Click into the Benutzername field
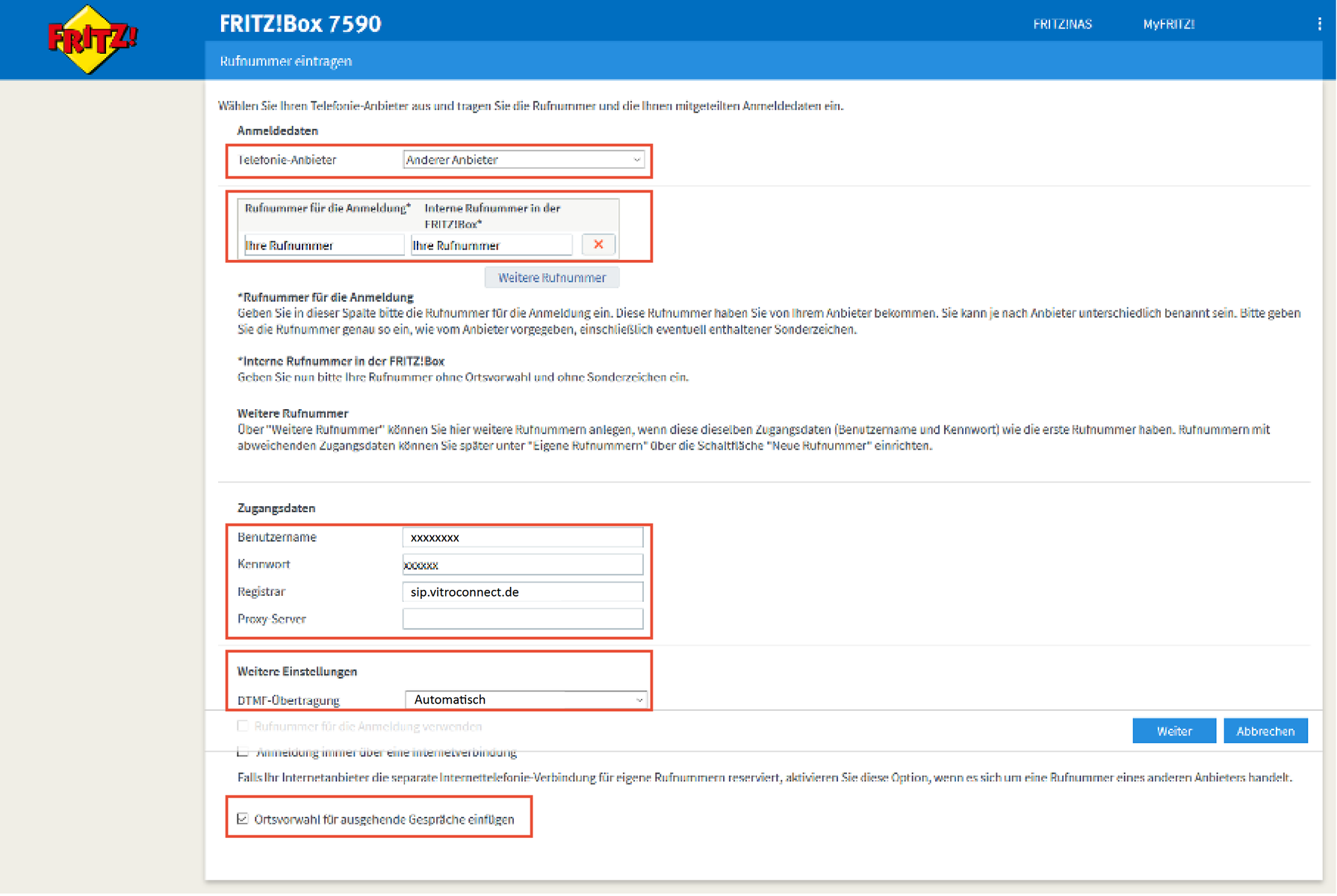The width and height of the screenshot is (1337, 896). 523,537
